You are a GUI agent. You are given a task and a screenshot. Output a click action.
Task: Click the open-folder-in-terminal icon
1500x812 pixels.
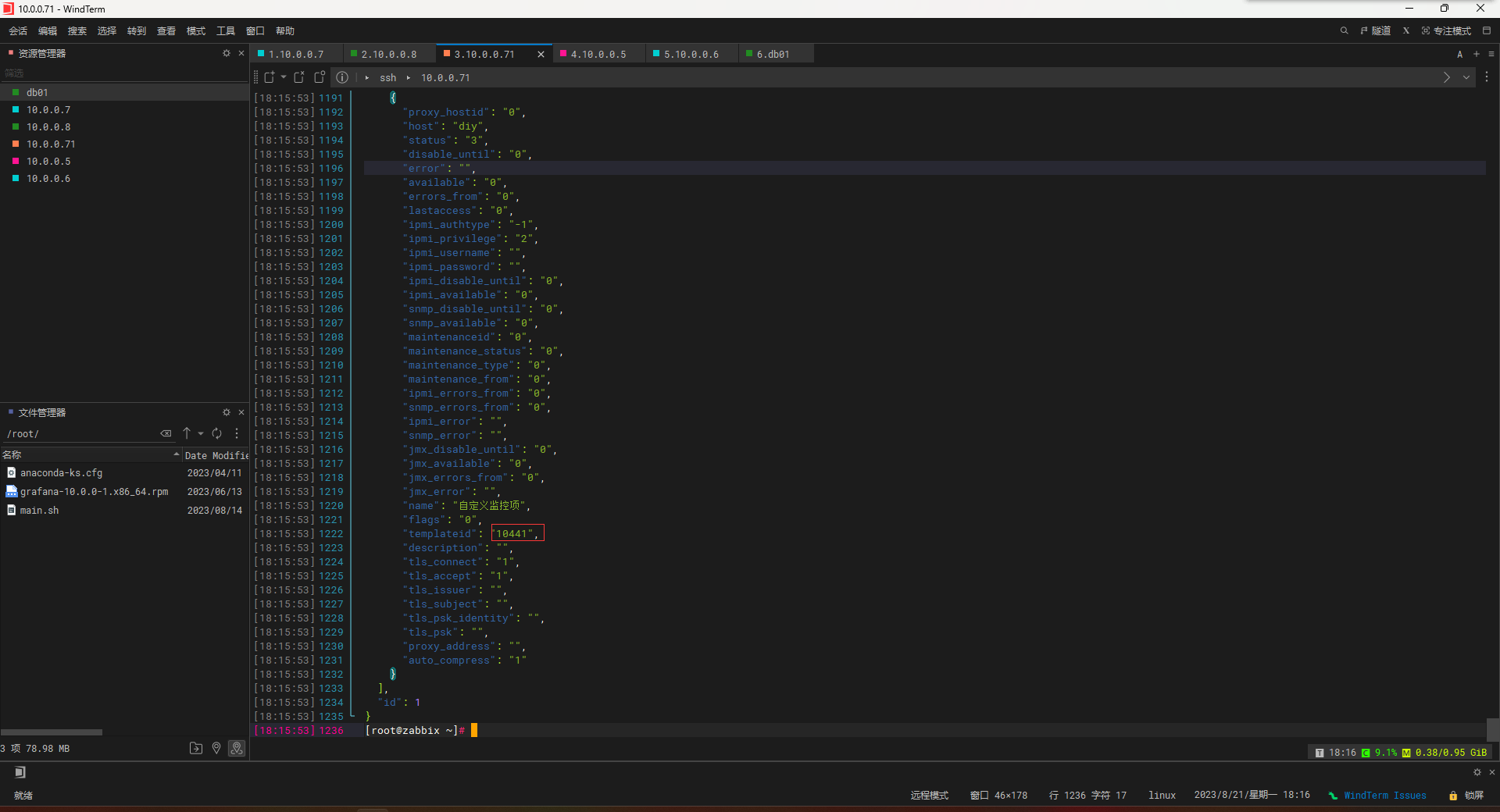(x=196, y=748)
